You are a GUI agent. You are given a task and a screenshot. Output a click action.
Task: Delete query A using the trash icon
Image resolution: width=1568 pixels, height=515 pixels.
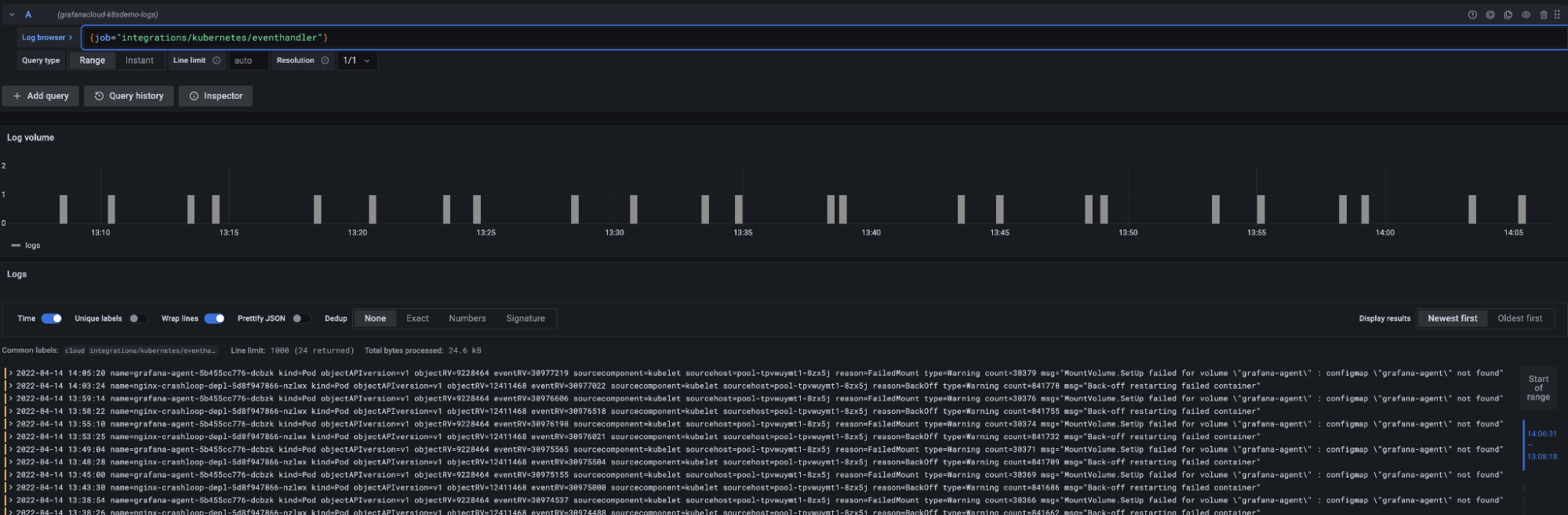coord(1544,15)
